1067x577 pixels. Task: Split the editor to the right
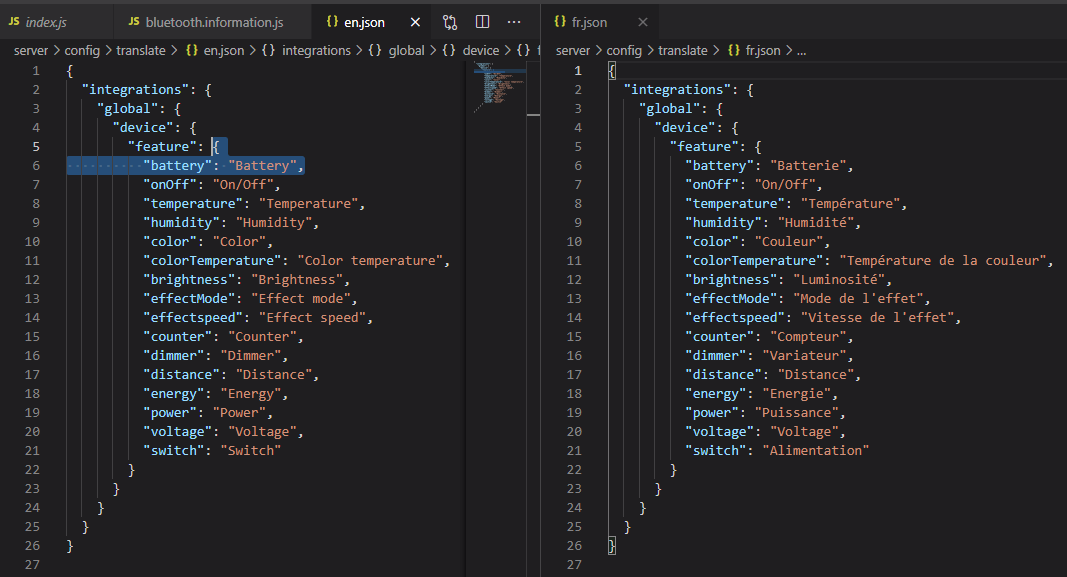pyautogui.click(x=482, y=22)
